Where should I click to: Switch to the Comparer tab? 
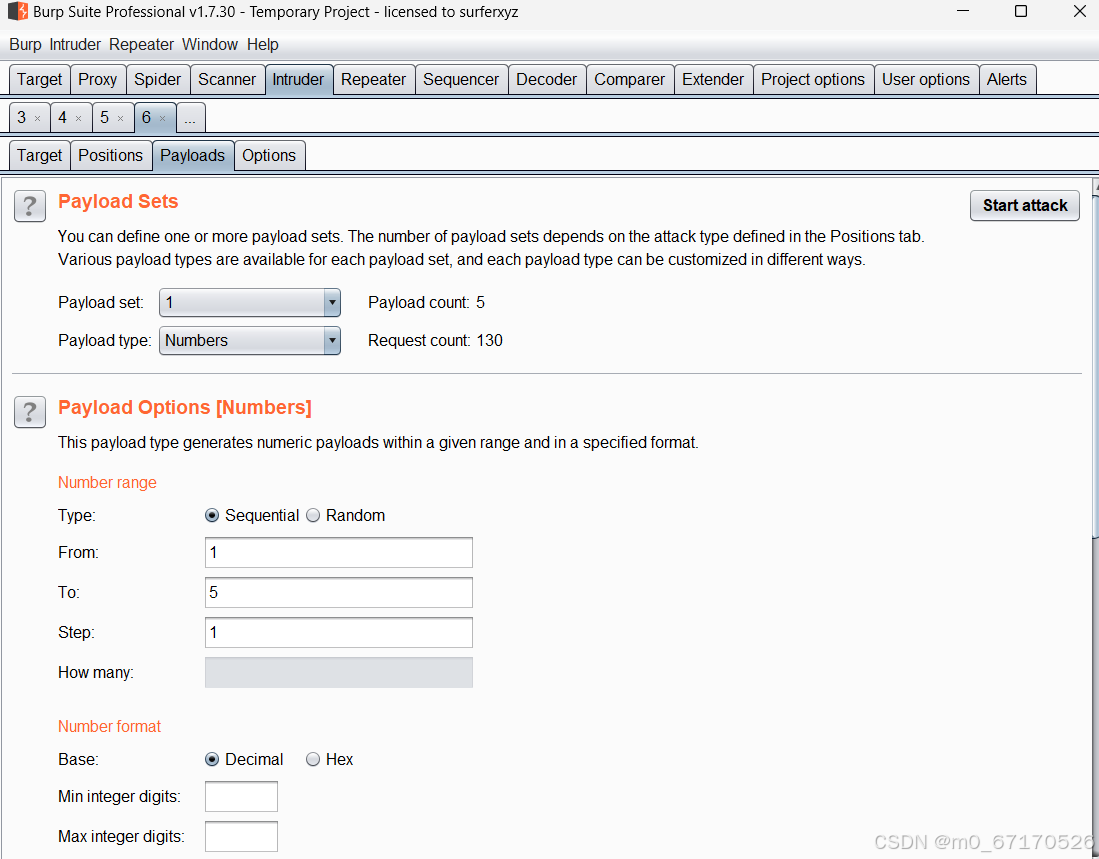pyautogui.click(x=629, y=79)
